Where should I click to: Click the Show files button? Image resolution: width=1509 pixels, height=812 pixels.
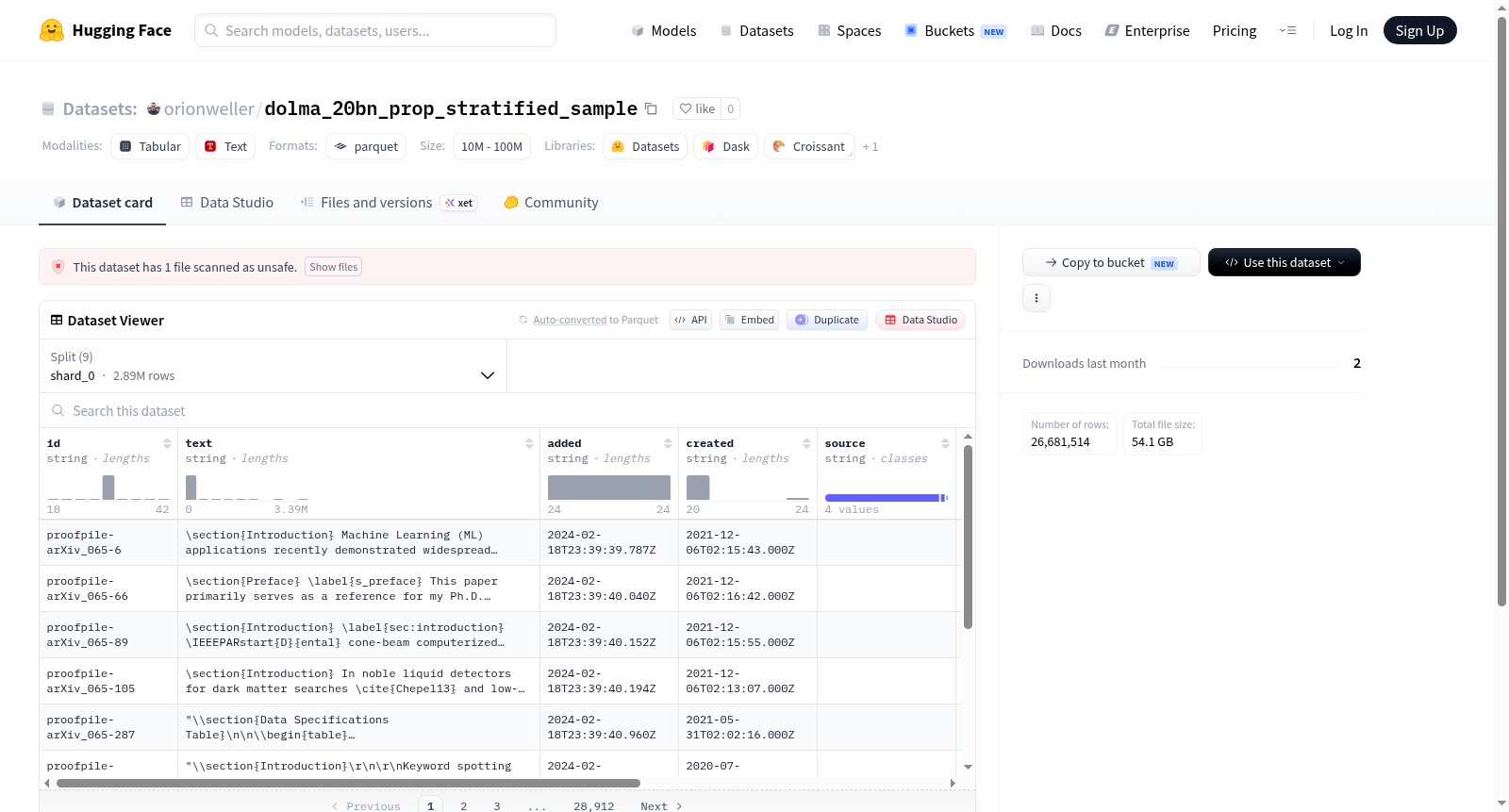(333, 267)
